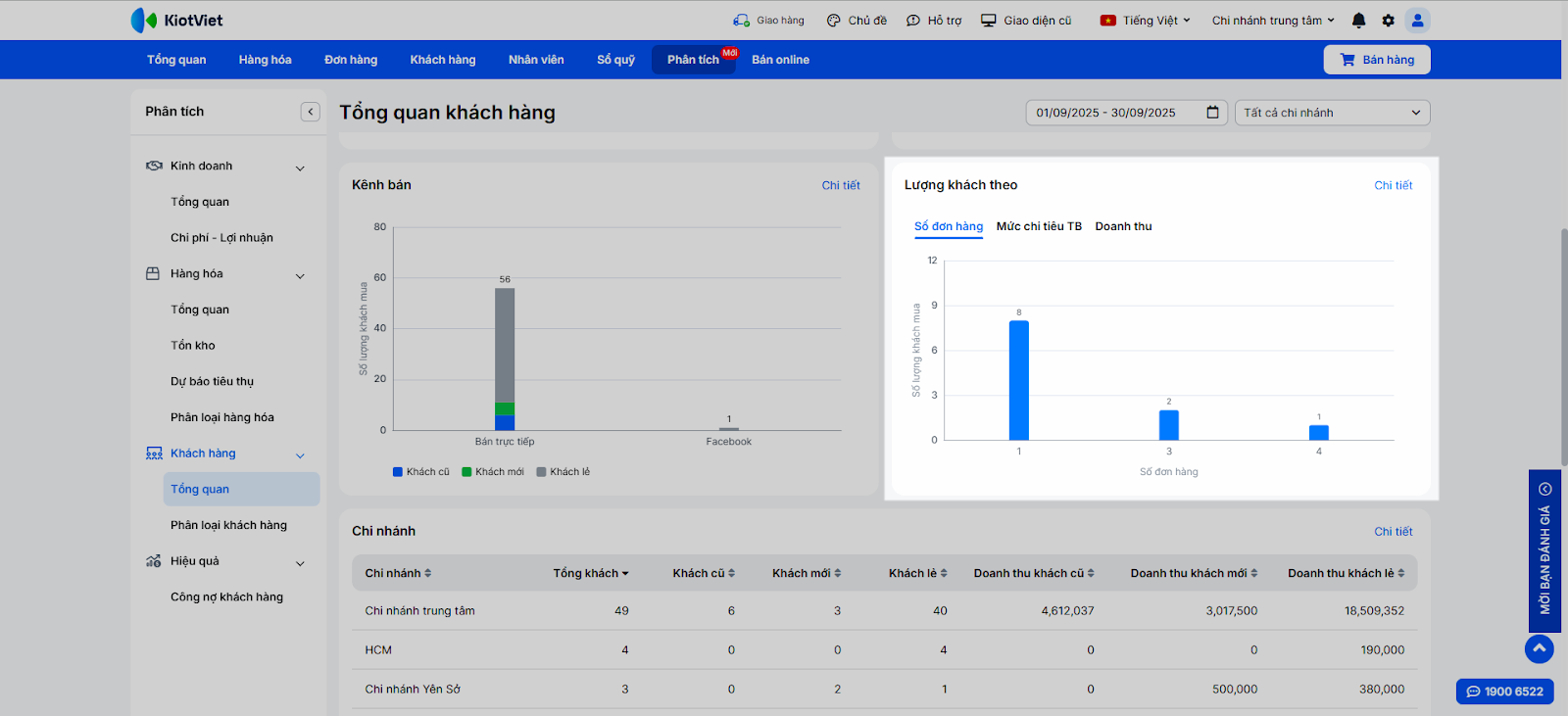This screenshot has width=1568, height=716.
Task: Collapse the Phân tích sidebar panel
Action: [310, 112]
